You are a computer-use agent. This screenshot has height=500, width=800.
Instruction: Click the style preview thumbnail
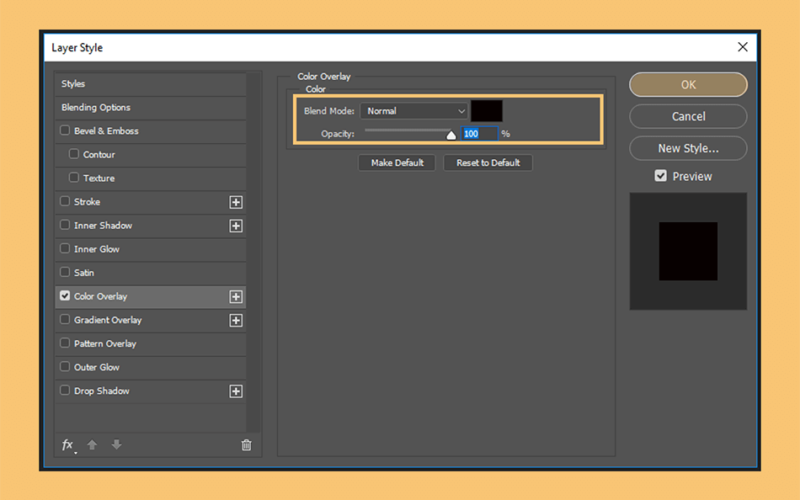[x=688, y=251]
